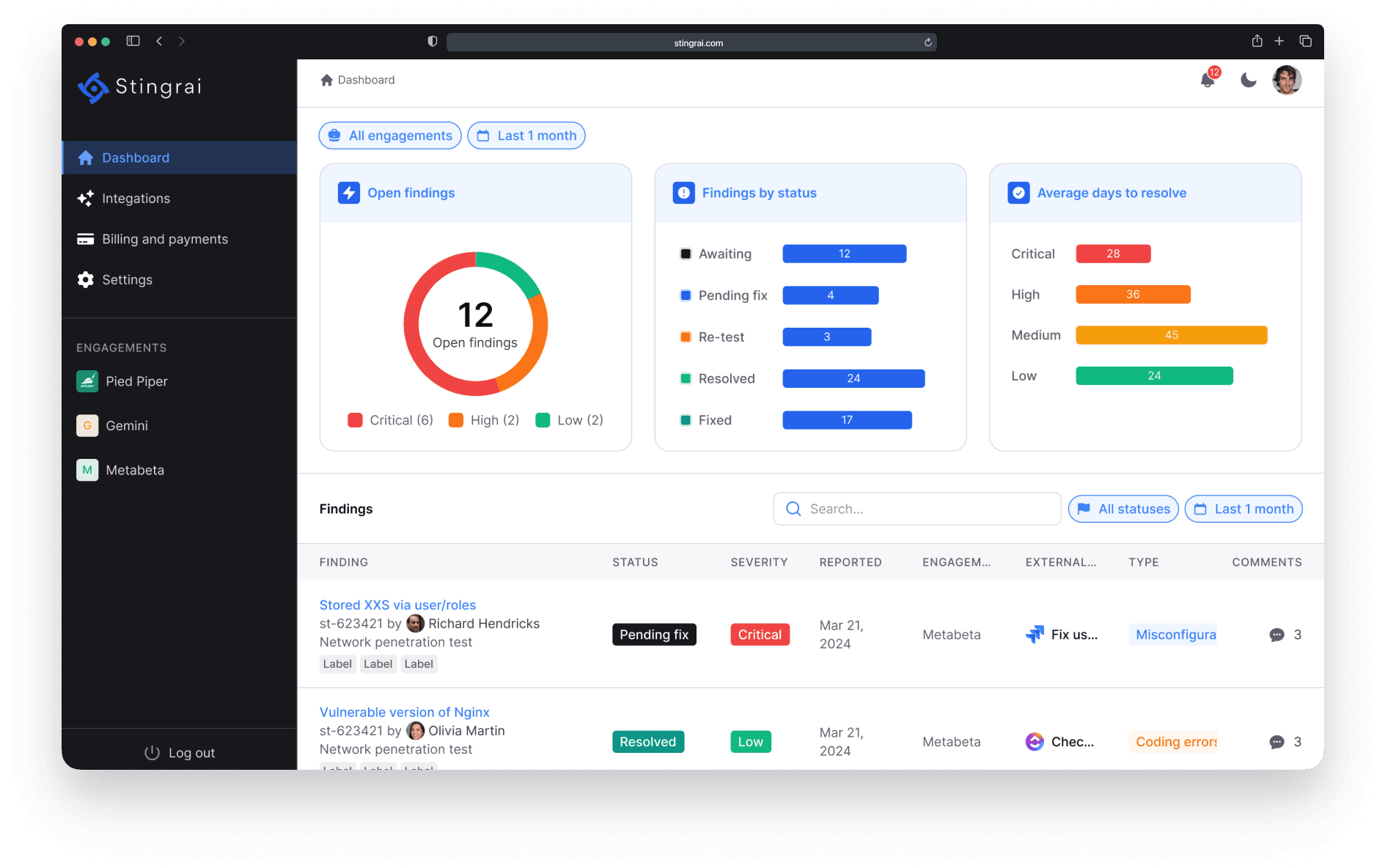The image size is (1385, 868).
Task: Click the user profile avatar
Action: click(1286, 80)
